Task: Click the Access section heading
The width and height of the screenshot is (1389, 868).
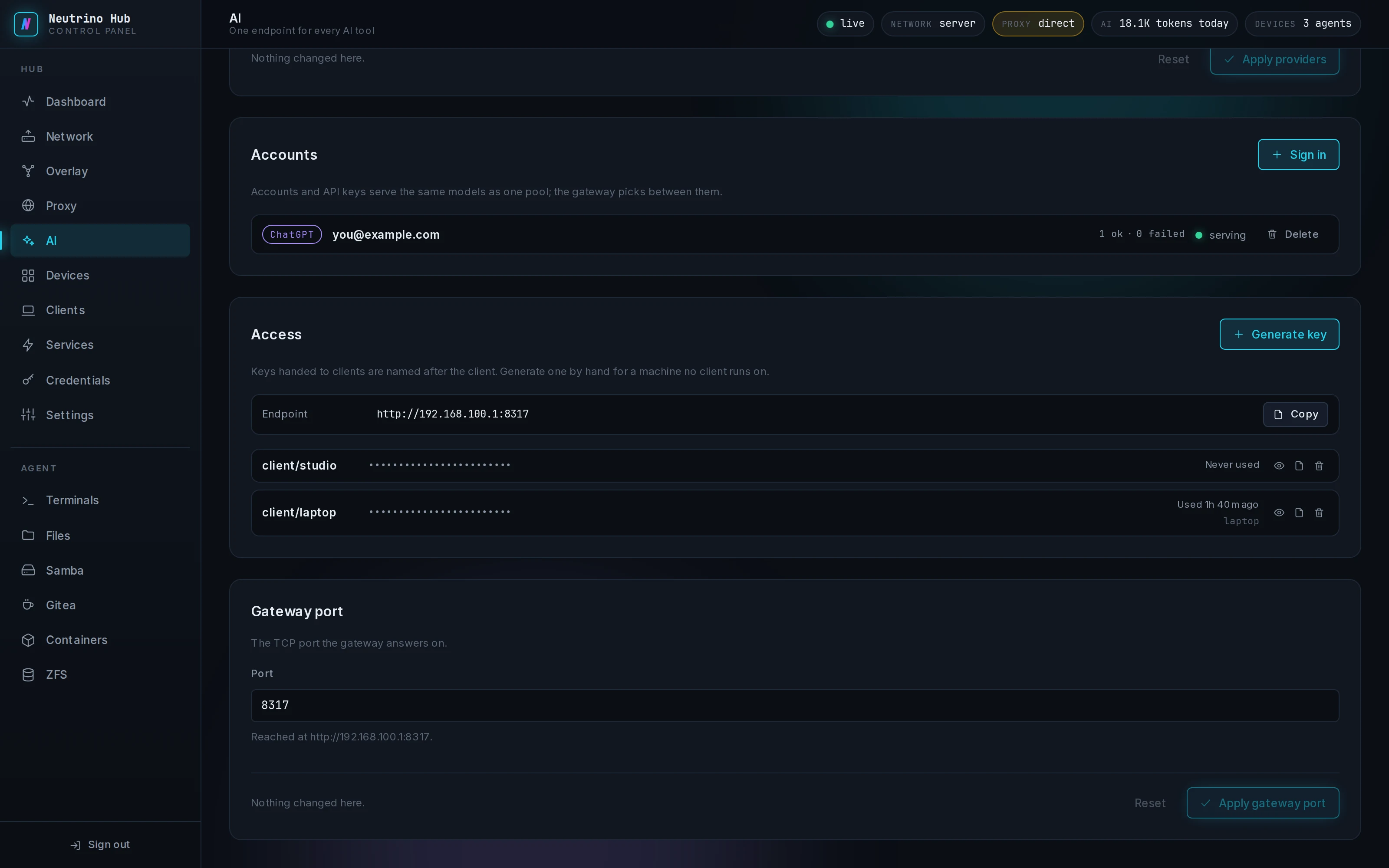Action: click(x=276, y=334)
